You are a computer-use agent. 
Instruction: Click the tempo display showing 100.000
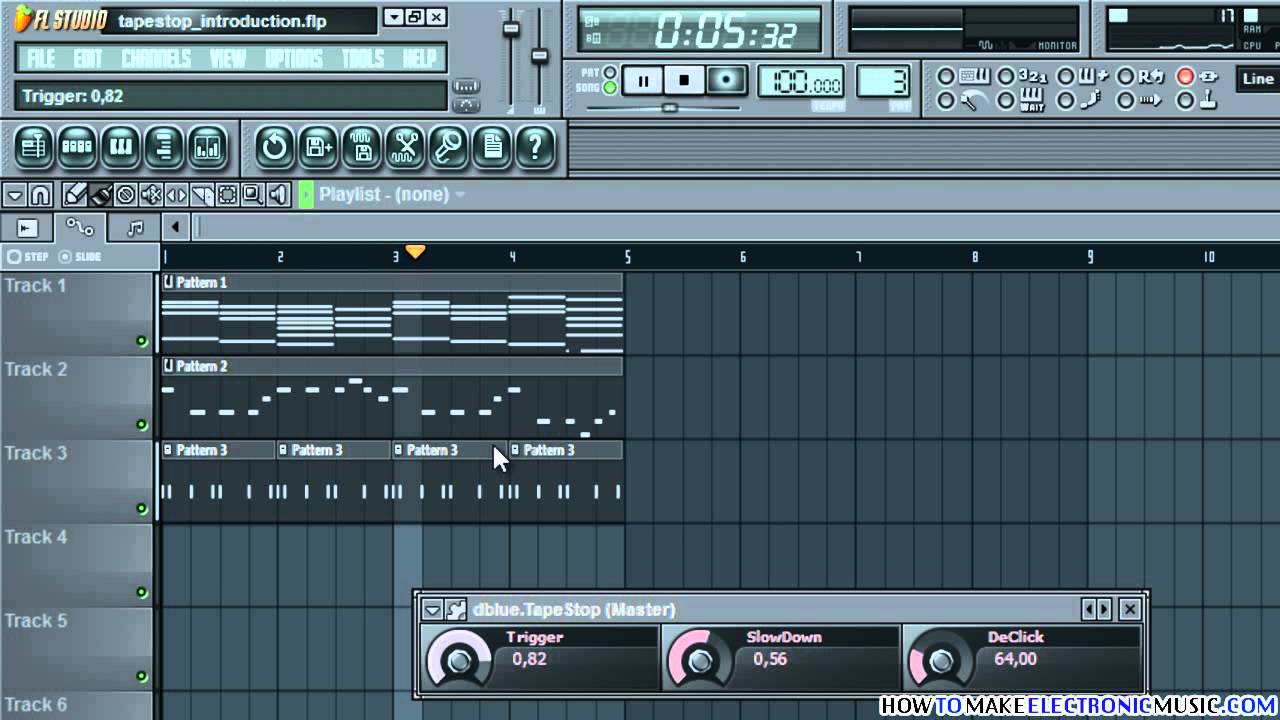[x=801, y=82]
